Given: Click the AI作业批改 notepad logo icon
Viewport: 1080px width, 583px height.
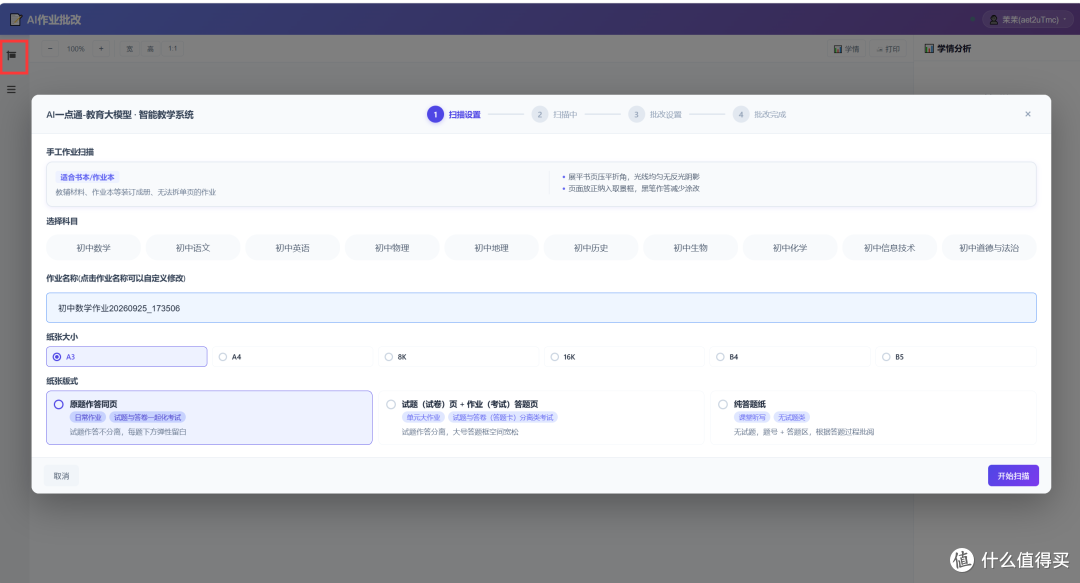Looking at the screenshot, I should 16,20.
